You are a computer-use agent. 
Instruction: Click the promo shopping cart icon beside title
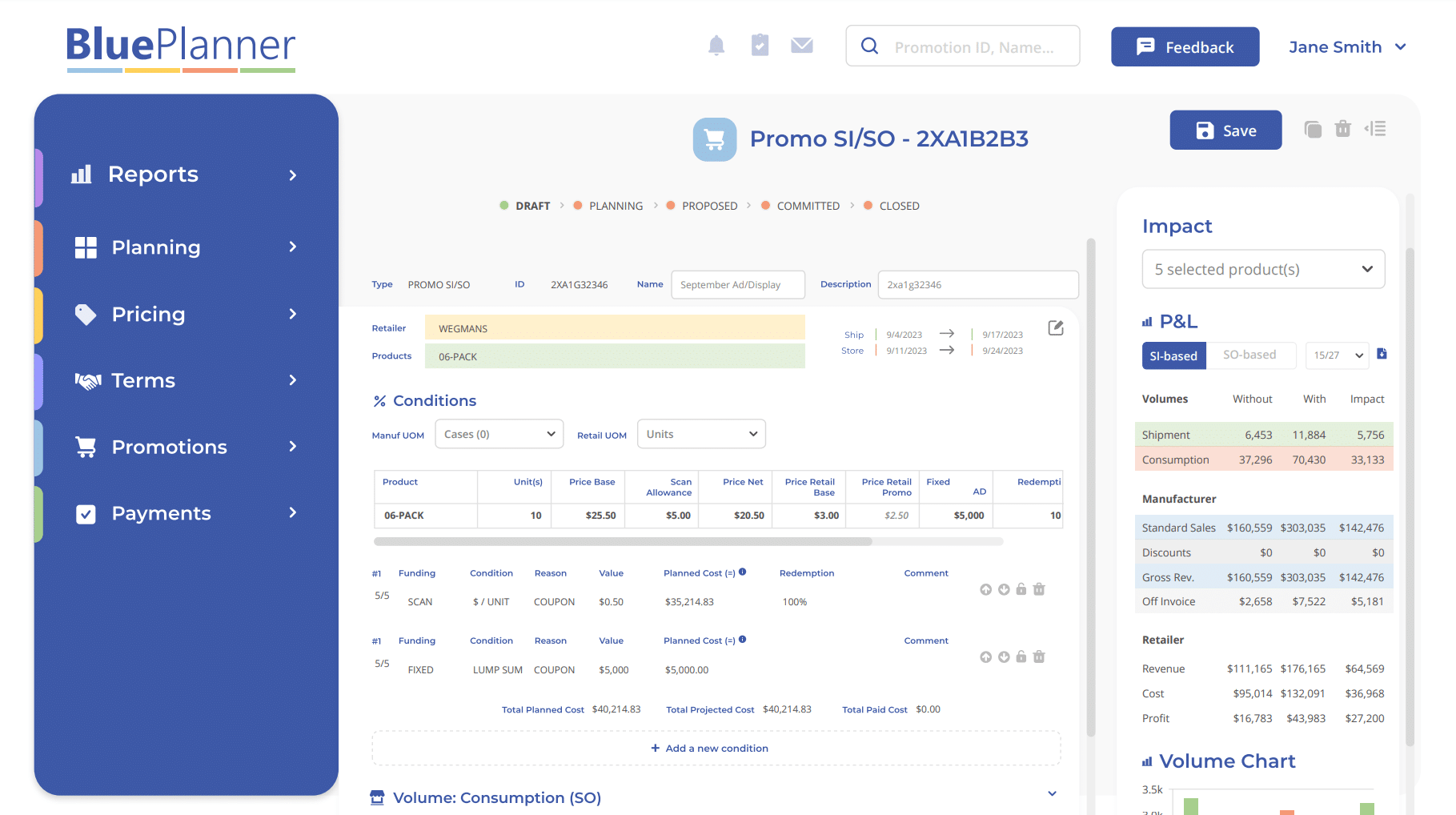tap(715, 139)
